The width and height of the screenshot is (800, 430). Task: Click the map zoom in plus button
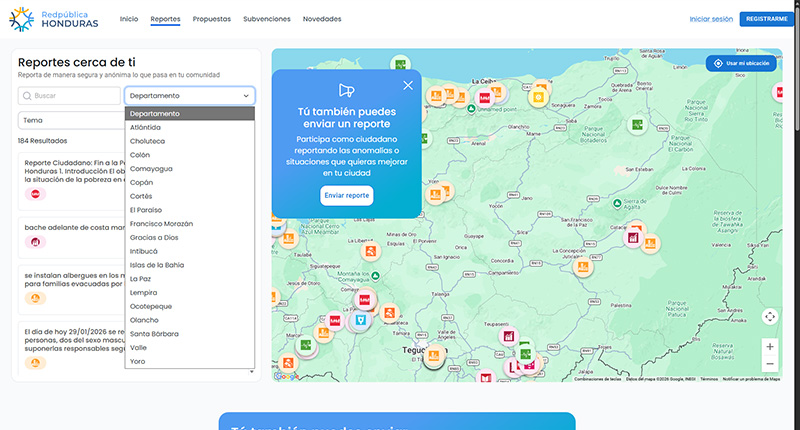pyautogui.click(x=769, y=346)
